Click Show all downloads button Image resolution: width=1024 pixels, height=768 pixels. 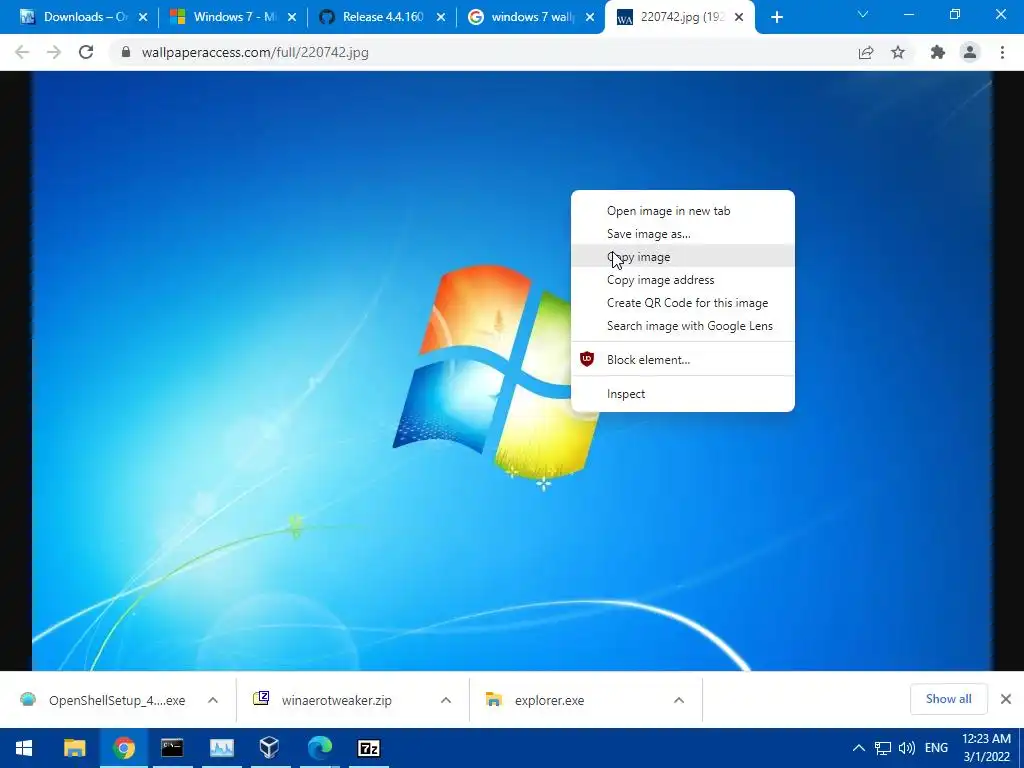(948, 699)
